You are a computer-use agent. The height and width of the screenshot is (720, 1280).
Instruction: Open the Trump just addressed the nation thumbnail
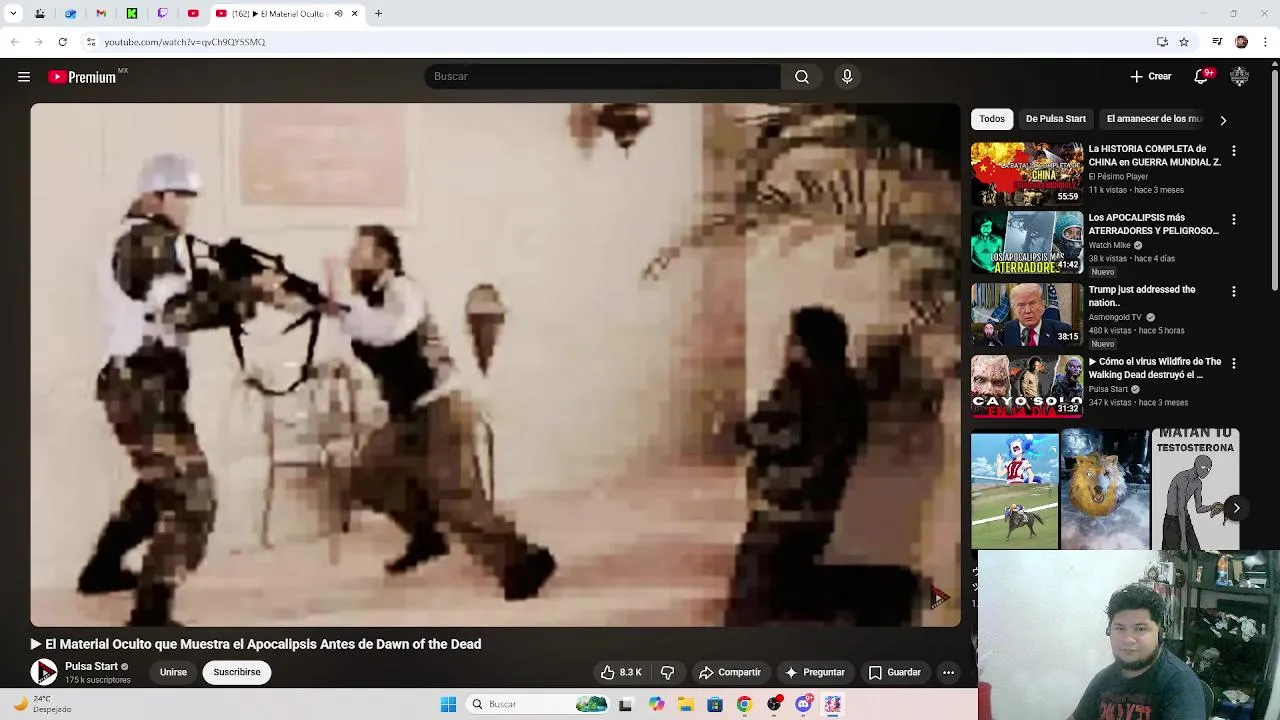(x=1027, y=314)
